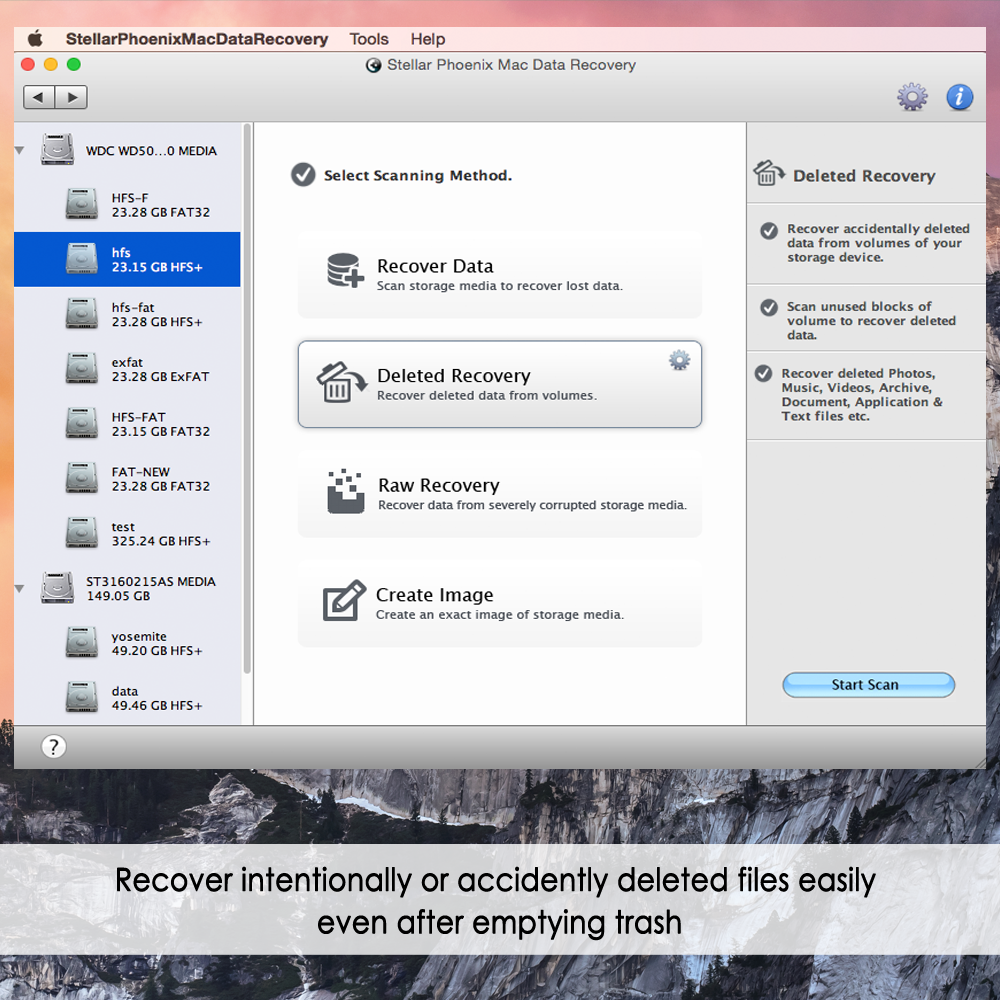The image size is (1000, 1000).
Task: Go back with the left arrow button
Action: (39, 97)
